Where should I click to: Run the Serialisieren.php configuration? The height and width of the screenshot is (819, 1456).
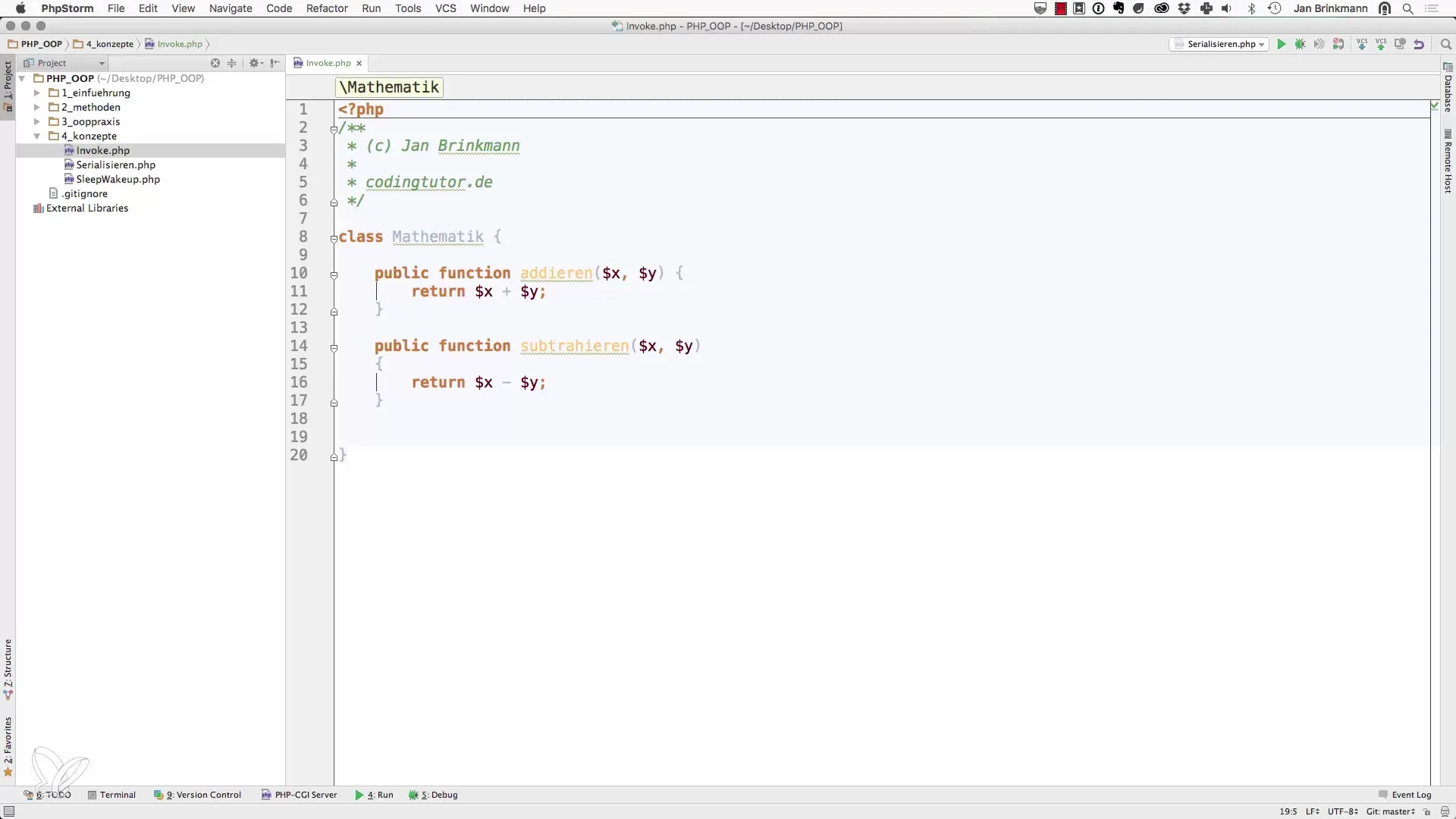point(1282,44)
